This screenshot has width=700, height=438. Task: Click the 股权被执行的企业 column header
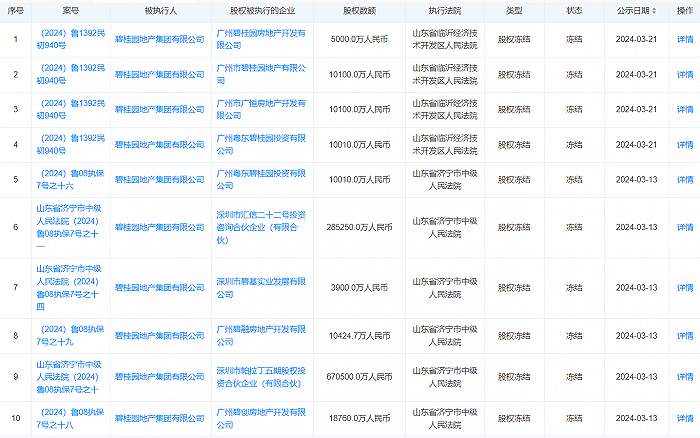262,11
